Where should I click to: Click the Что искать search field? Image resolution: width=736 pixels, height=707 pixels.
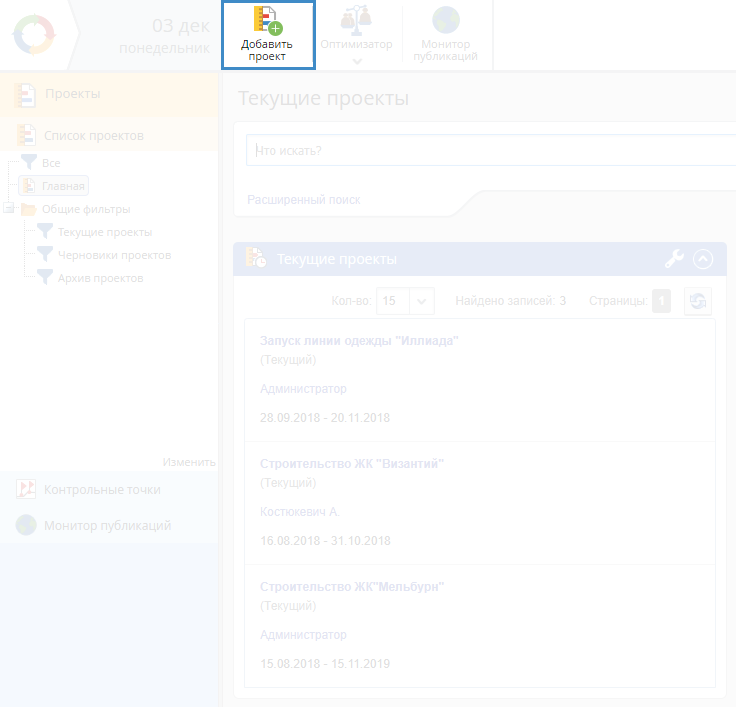pyautogui.click(x=490, y=151)
